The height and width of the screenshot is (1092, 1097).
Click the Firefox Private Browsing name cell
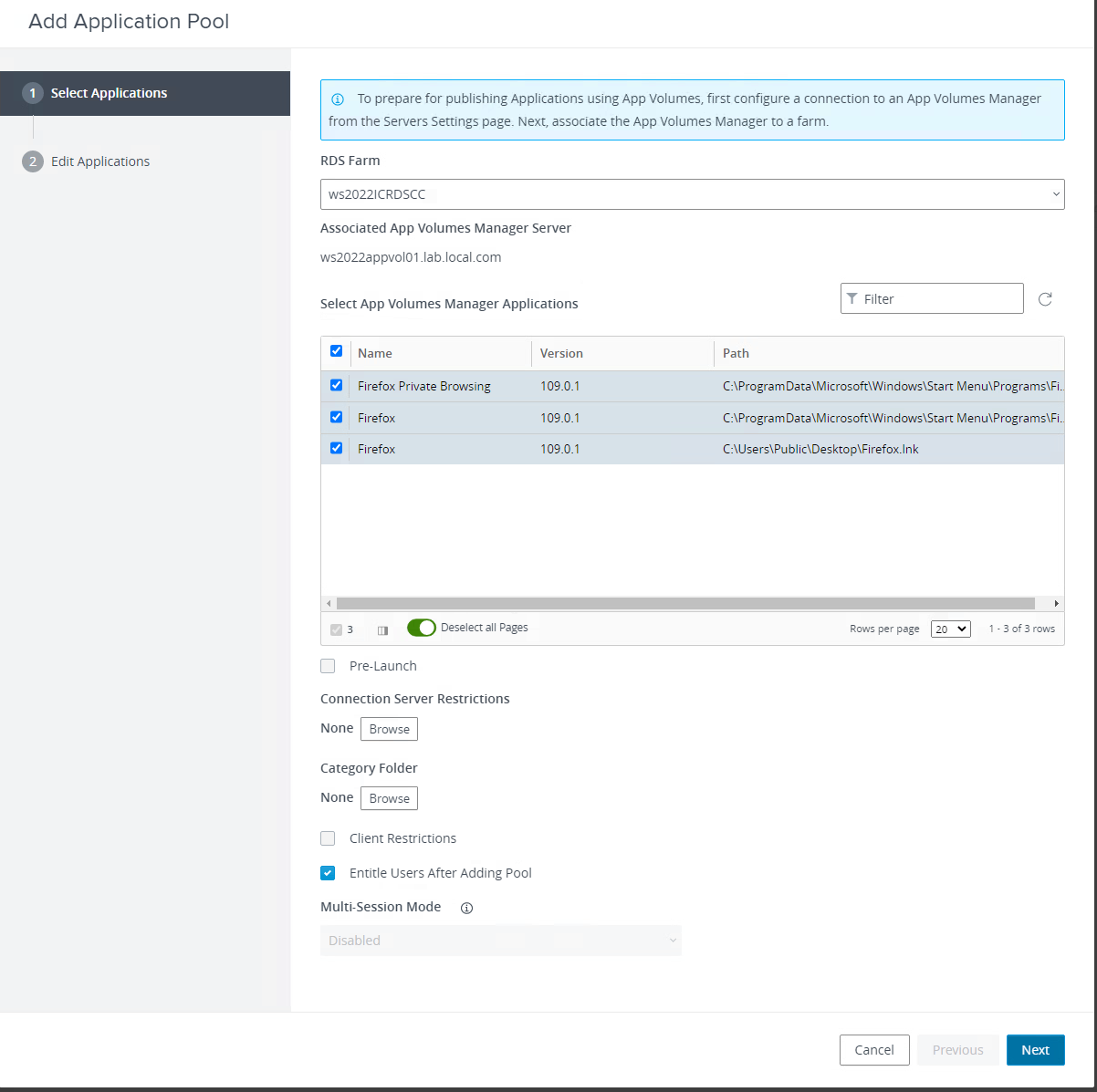coord(424,386)
